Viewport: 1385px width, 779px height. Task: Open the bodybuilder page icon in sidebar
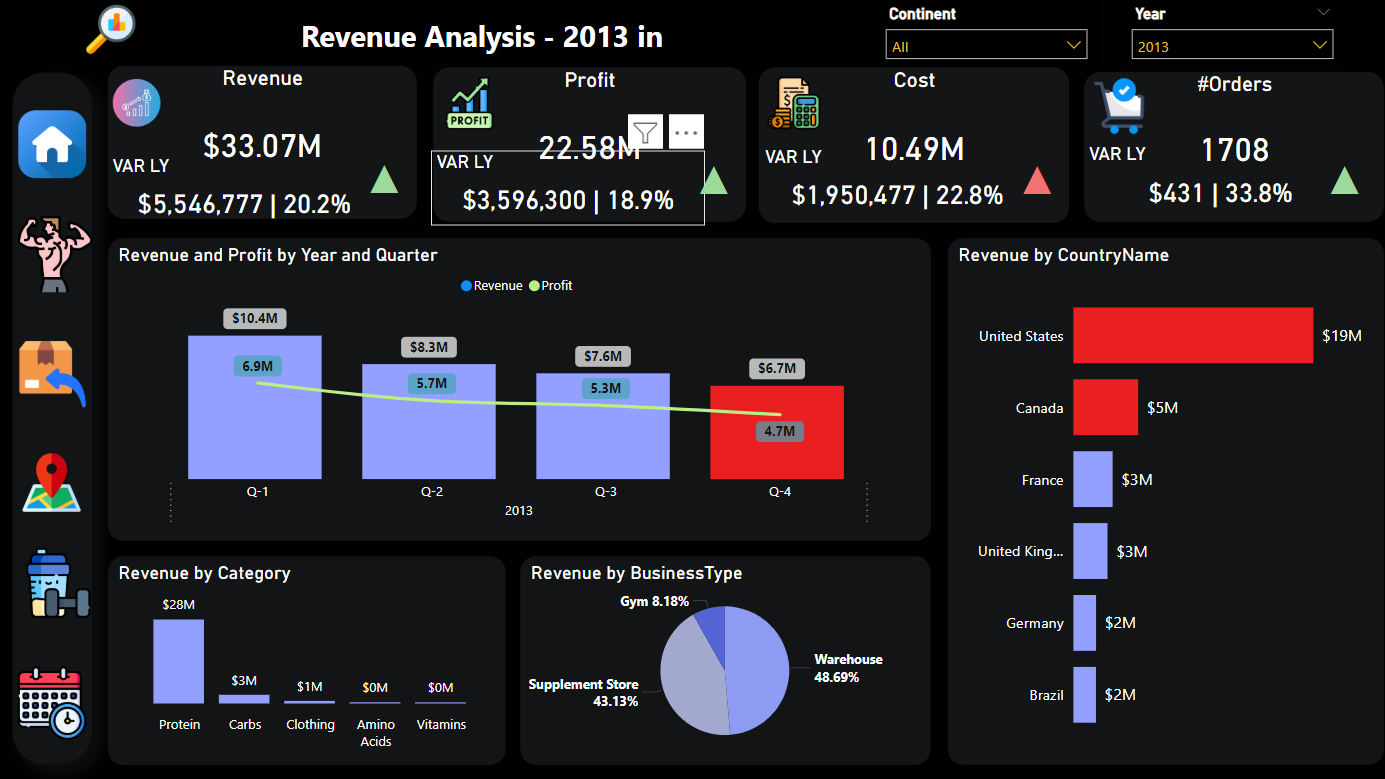click(52, 256)
